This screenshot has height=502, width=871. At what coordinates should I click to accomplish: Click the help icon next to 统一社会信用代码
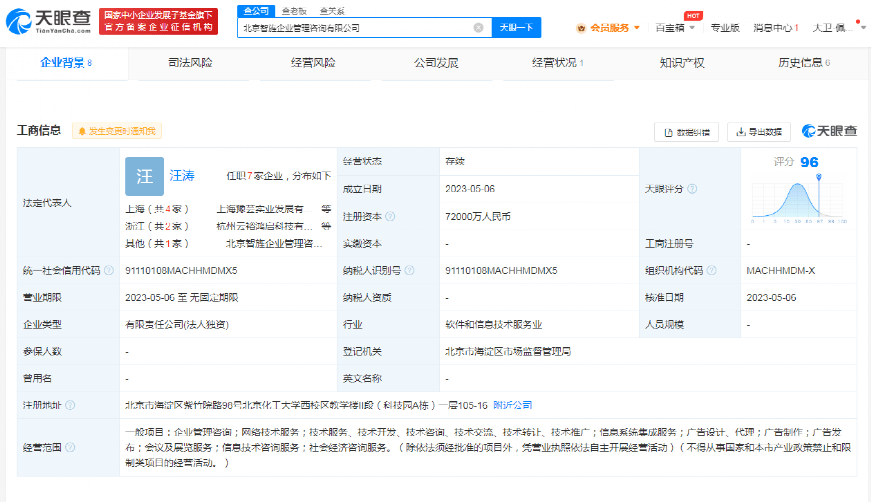pyautogui.click(x=109, y=270)
